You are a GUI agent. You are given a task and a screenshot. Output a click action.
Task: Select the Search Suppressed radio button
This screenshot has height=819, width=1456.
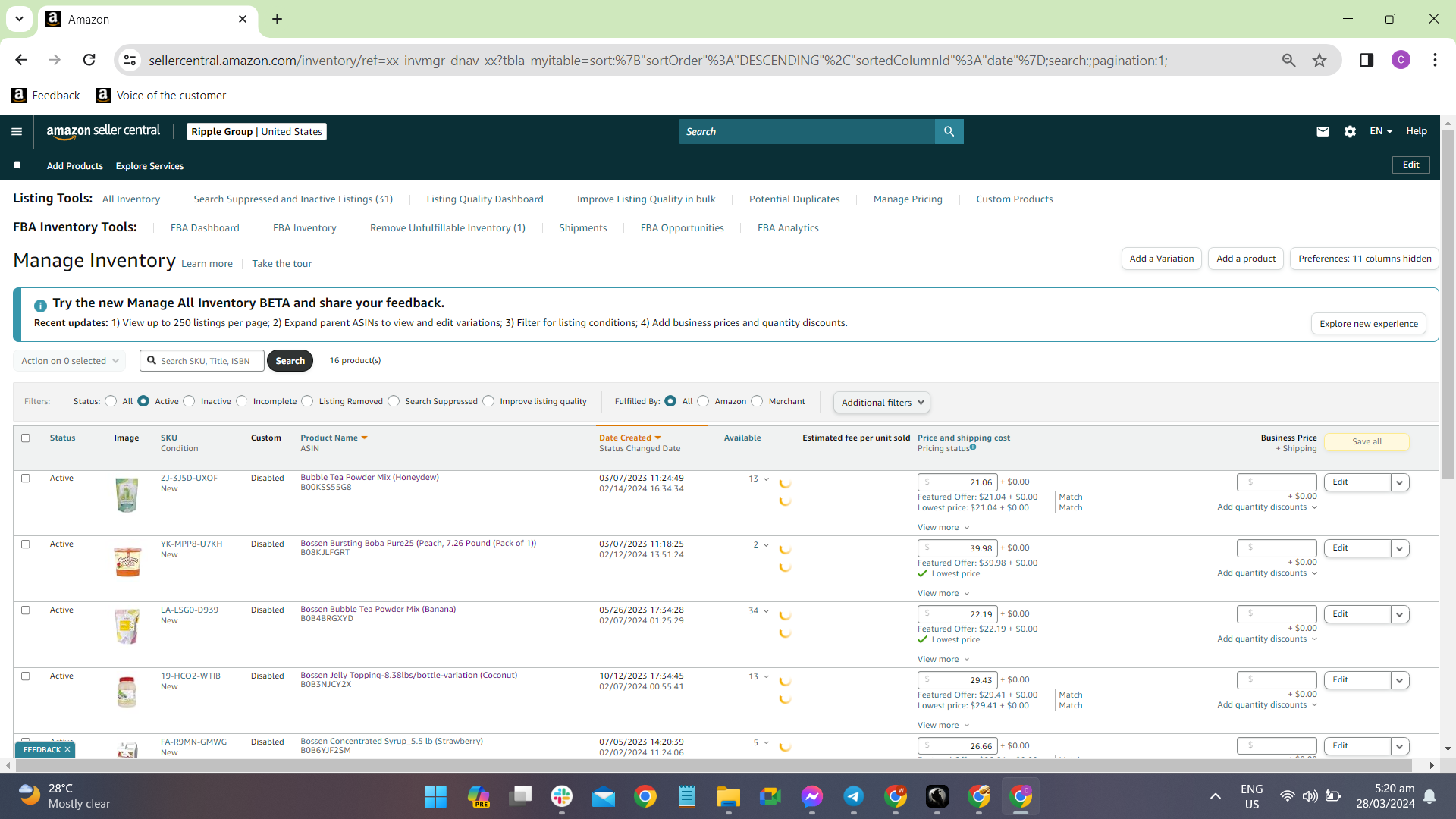coord(394,401)
